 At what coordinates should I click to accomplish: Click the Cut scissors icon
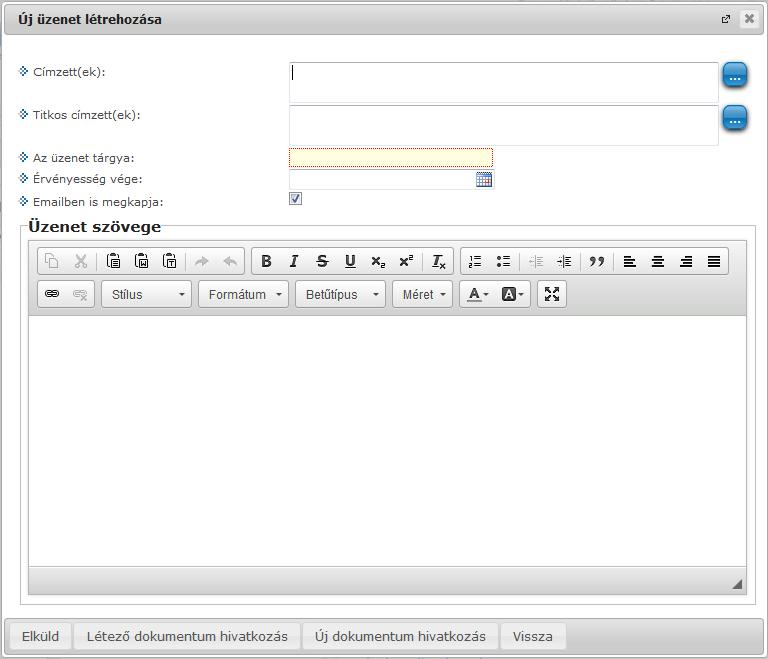(80, 261)
